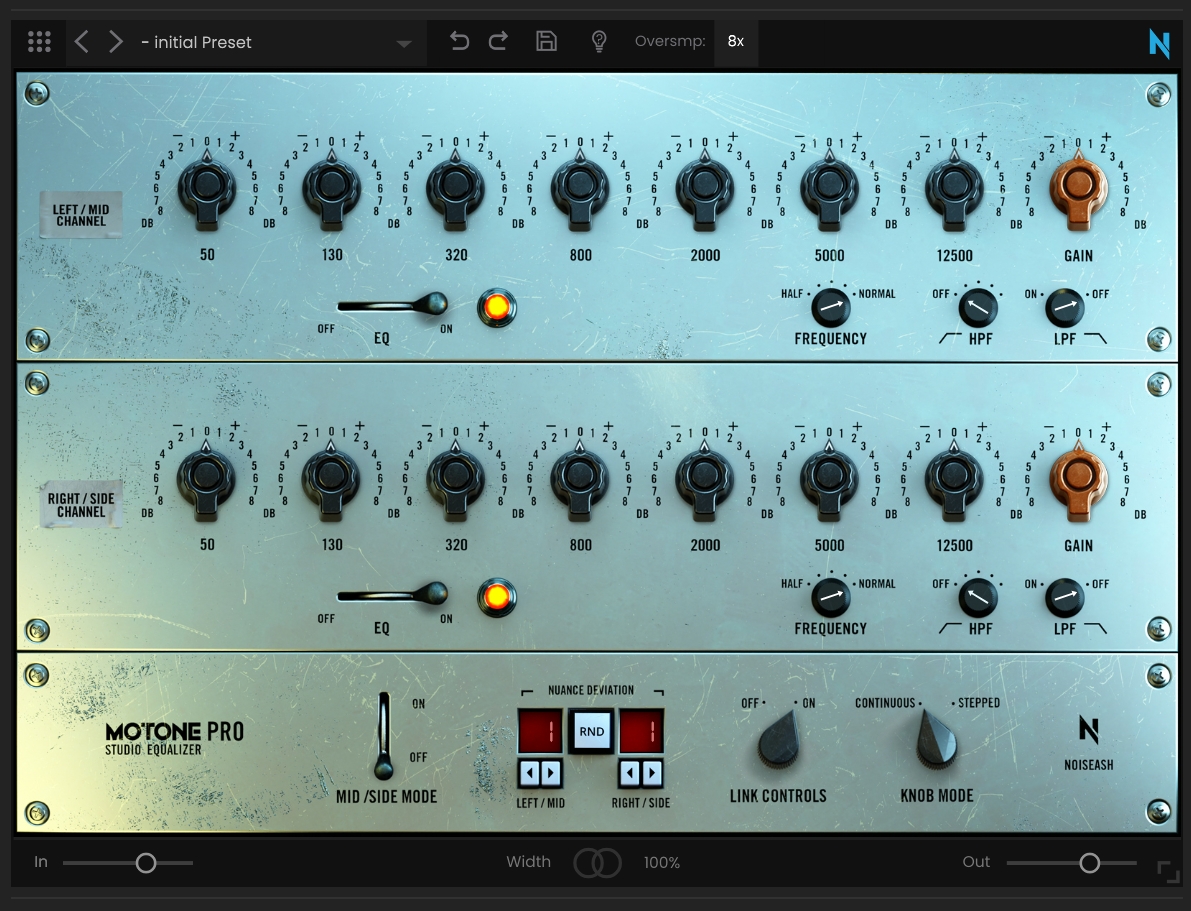The height and width of the screenshot is (911, 1191).
Task: Click the Right/Side nuance deviation display
Action: point(642,731)
